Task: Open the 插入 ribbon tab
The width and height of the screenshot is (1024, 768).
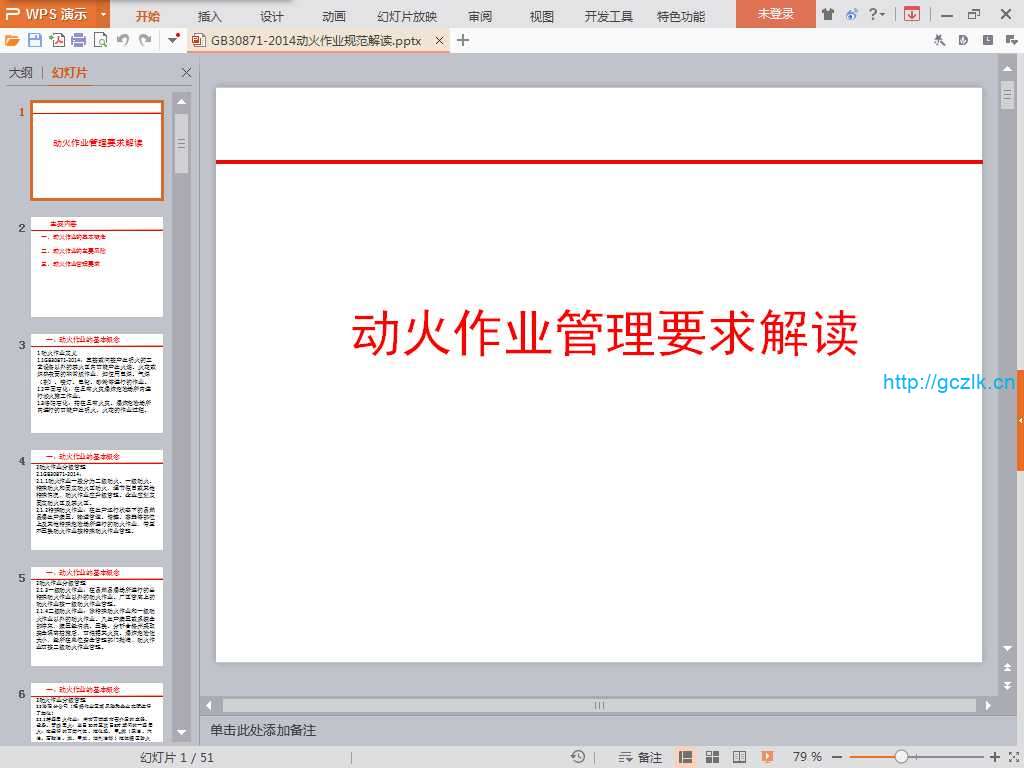Action: 210,16
